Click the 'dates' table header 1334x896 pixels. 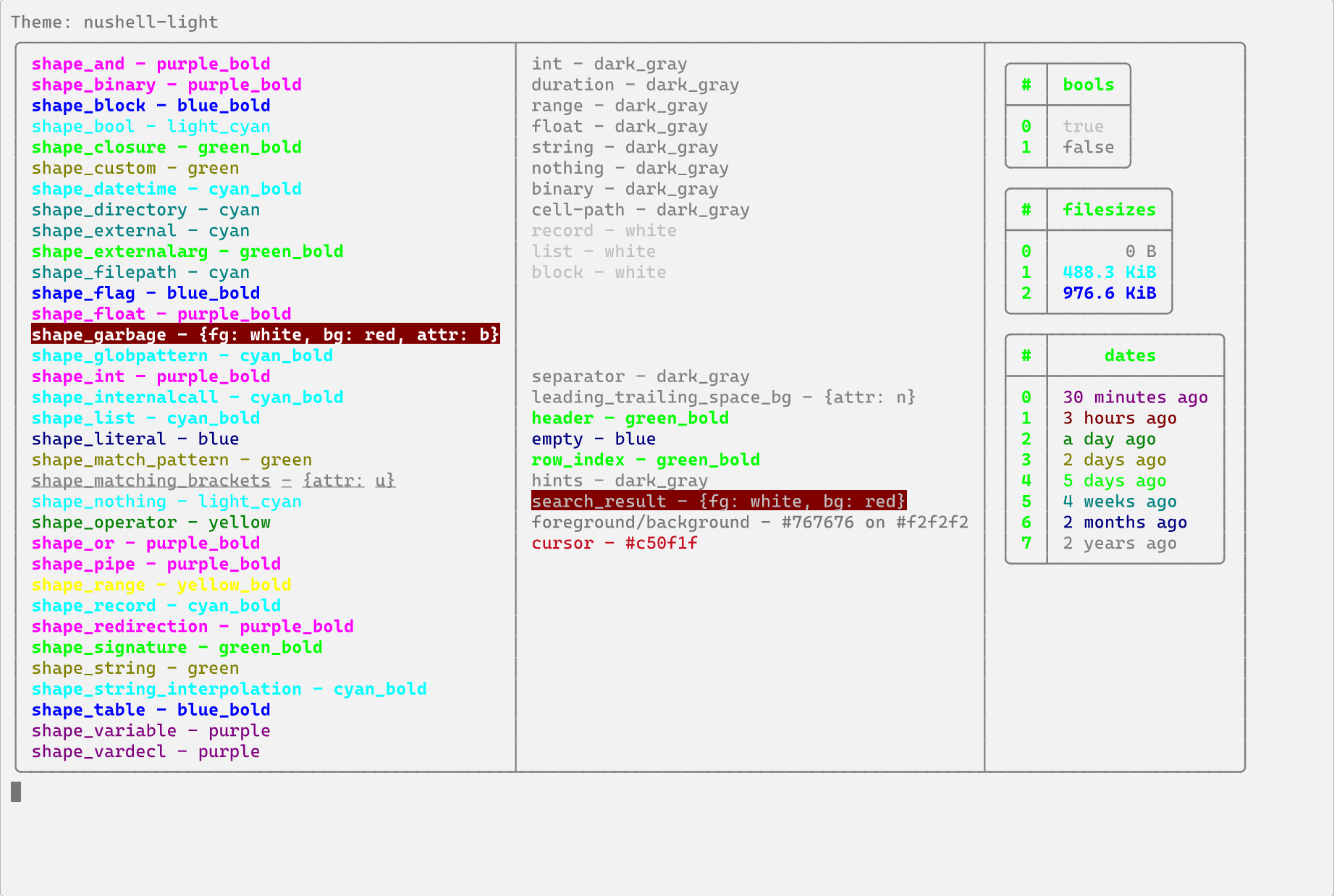pos(1130,356)
